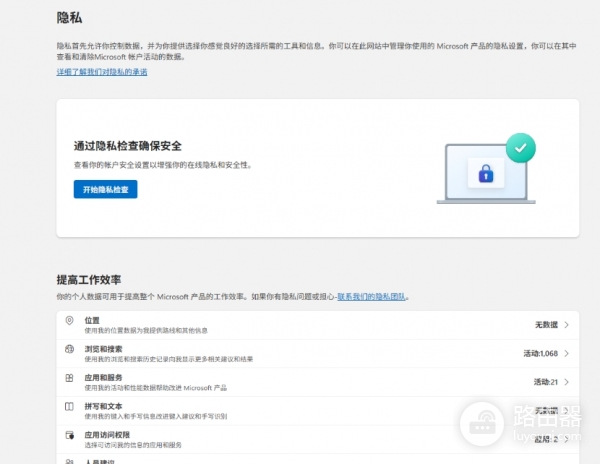Click the 无数据 value in 位置 row
This screenshot has width=600, height=464.
click(546, 325)
